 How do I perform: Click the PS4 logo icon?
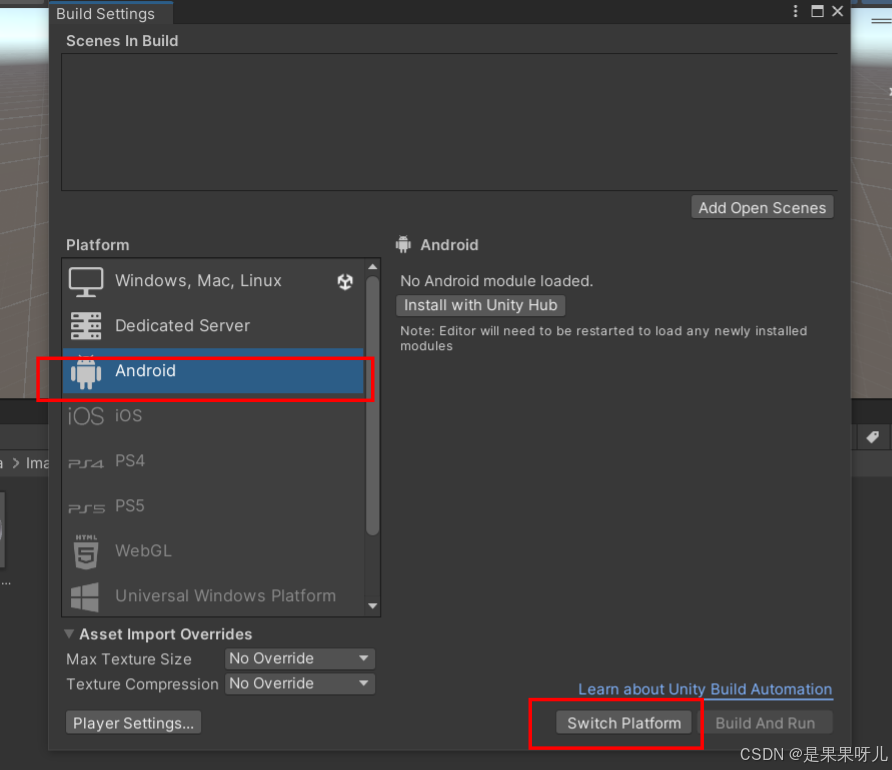click(x=86, y=463)
